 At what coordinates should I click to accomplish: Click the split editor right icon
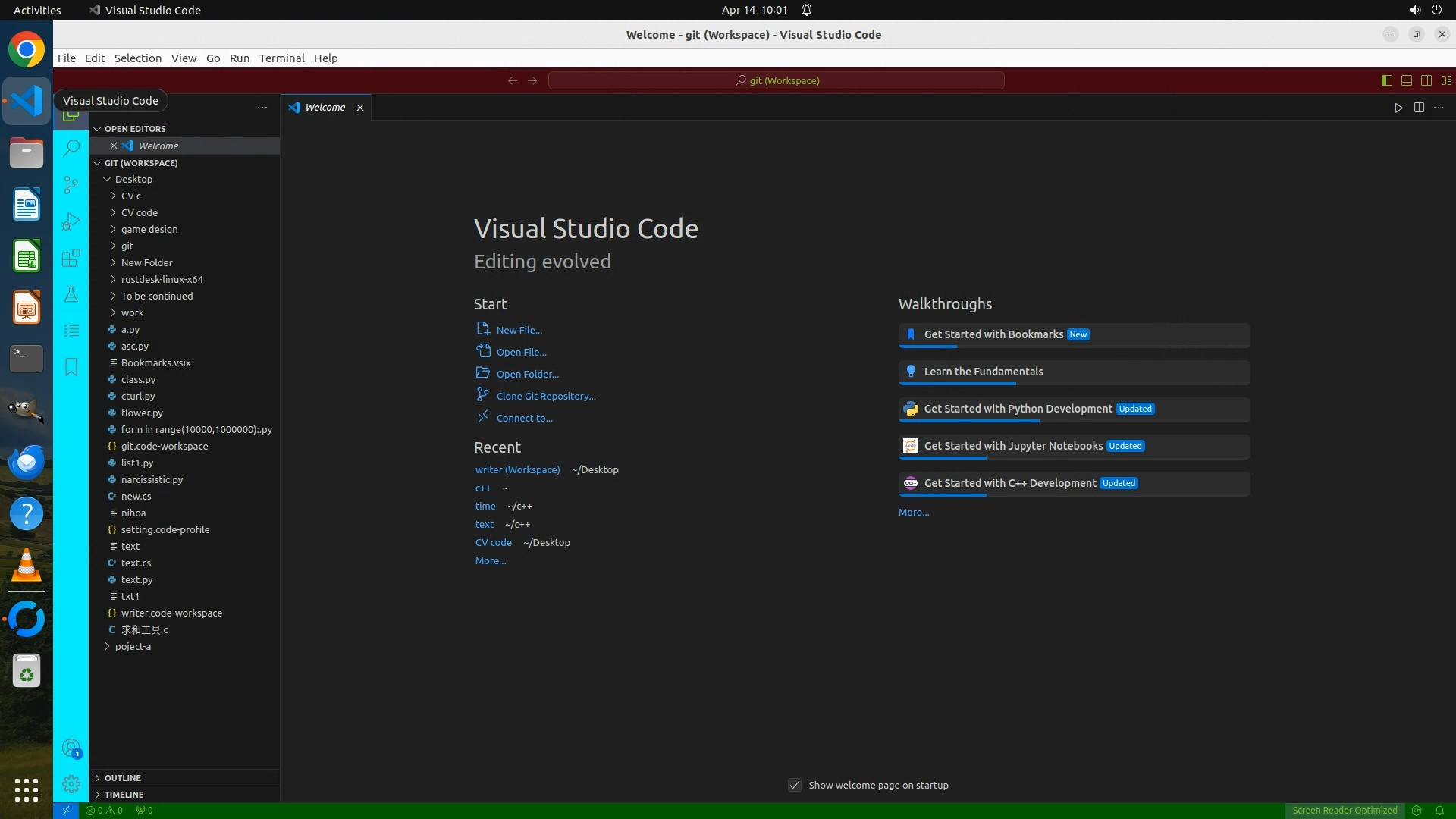pos(1419,108)
